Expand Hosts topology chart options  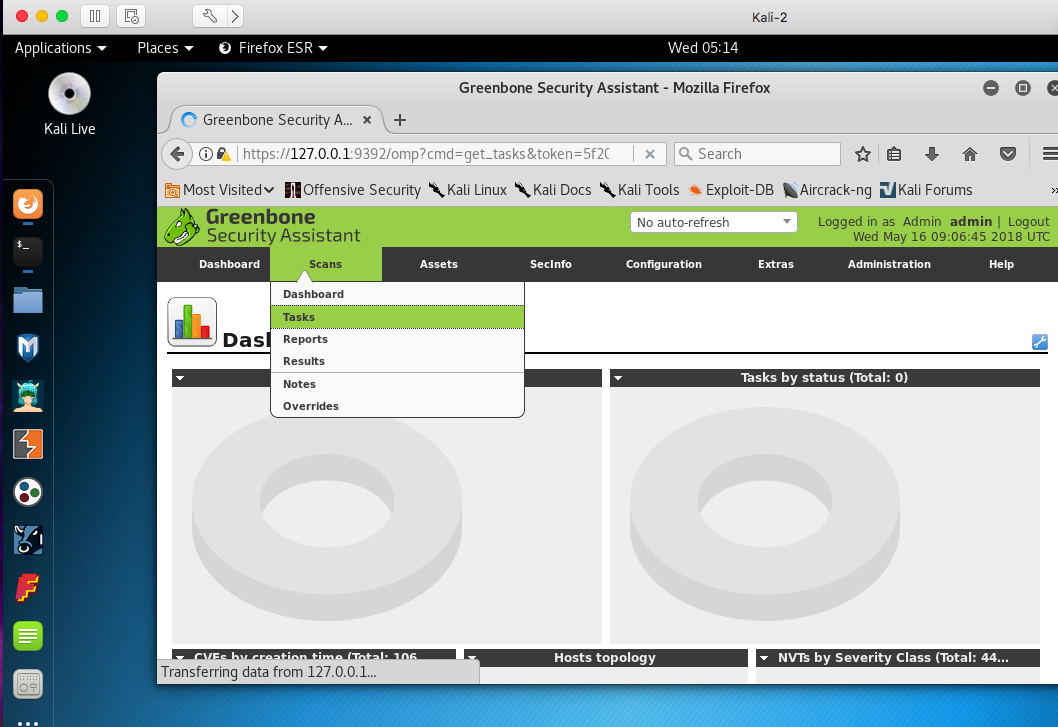[x=472, y=657]
